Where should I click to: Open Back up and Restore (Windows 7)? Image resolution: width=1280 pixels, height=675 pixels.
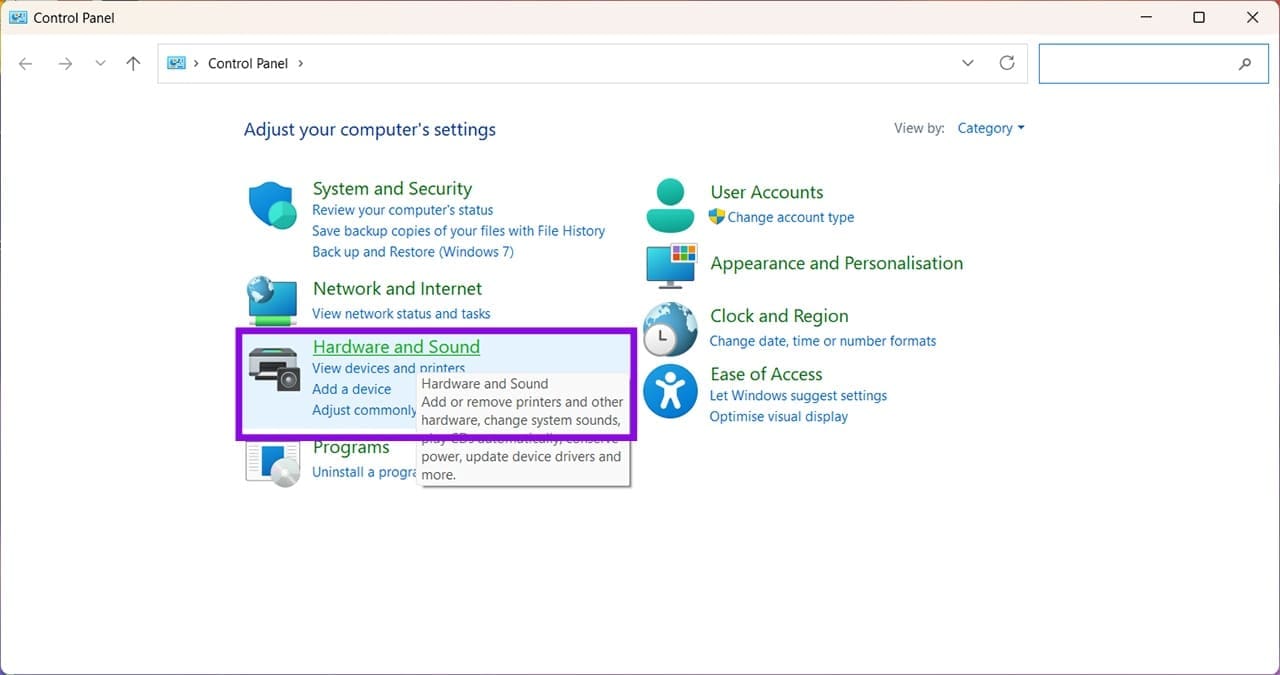[x=413, y=252]
